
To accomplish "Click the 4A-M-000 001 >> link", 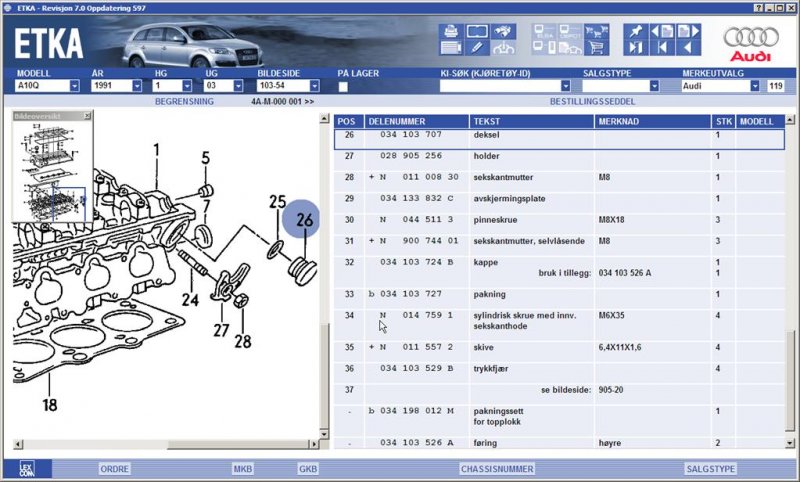I will tap(282, 102).
